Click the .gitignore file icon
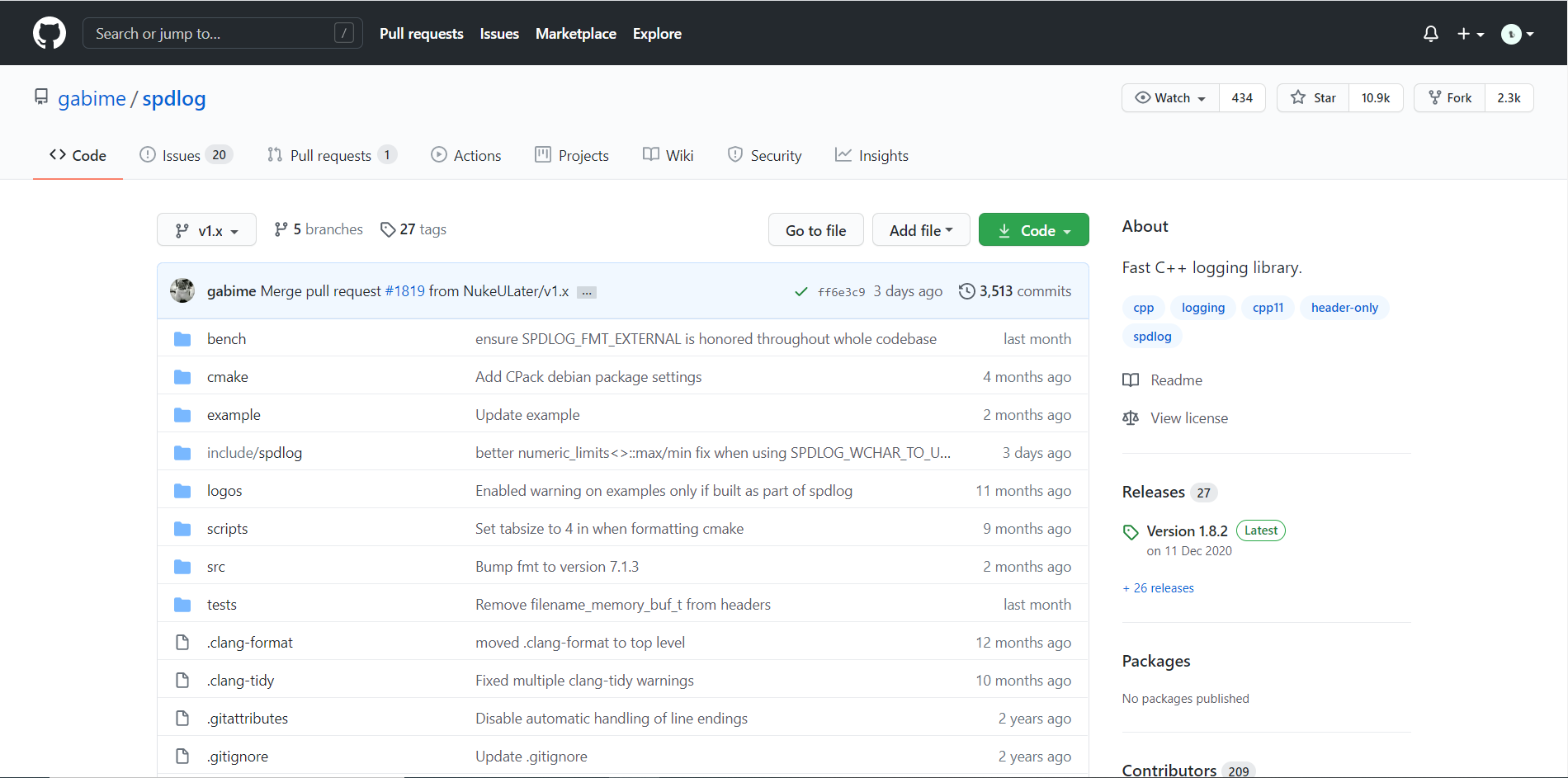Screen dimensions: 1568x778 (x=182, y=757)
